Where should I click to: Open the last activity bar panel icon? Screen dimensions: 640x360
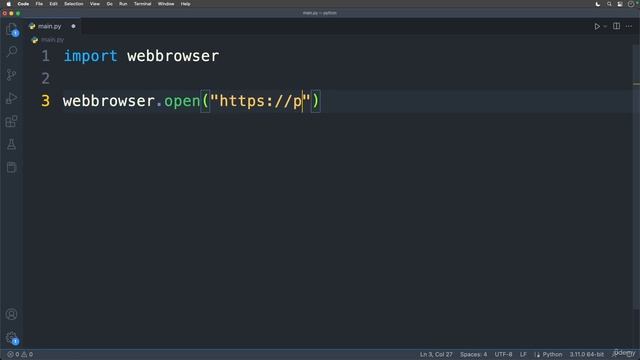coord(11,167)
